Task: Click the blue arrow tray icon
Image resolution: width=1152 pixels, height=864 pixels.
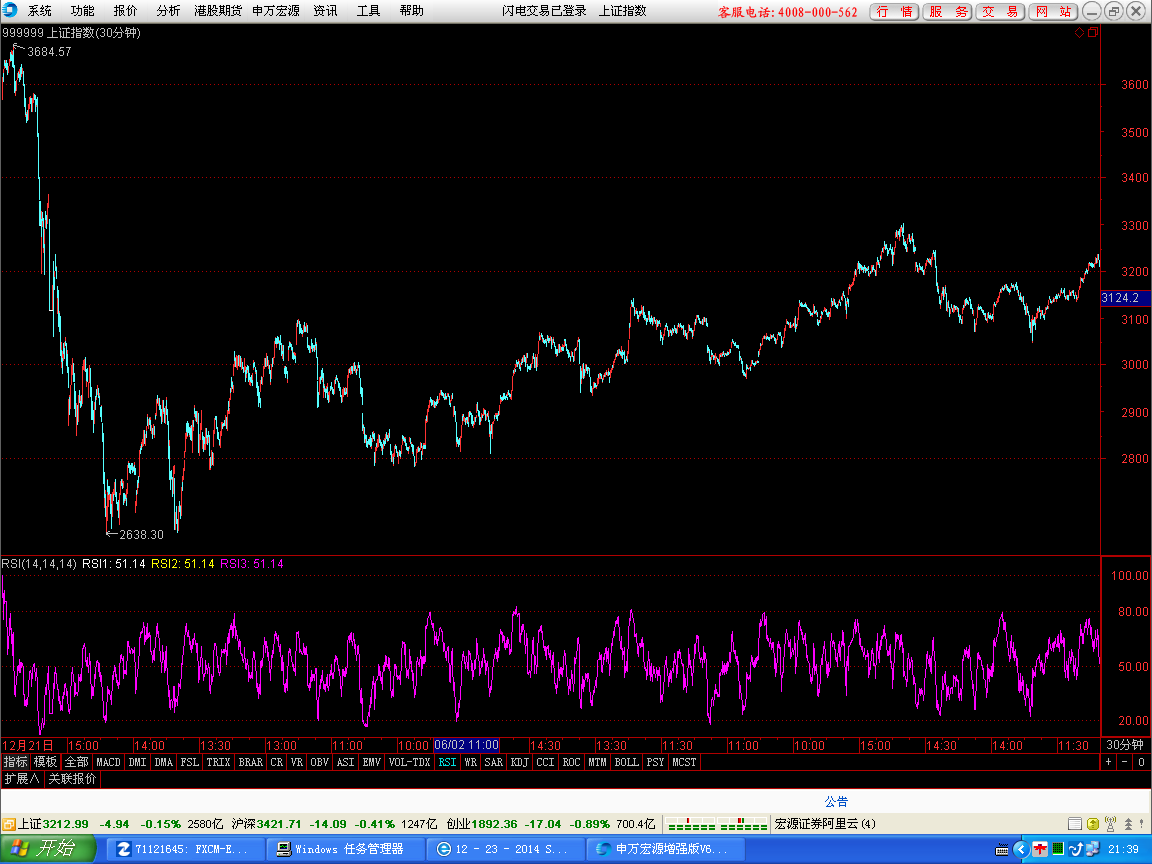Action: pos(1075,849)
